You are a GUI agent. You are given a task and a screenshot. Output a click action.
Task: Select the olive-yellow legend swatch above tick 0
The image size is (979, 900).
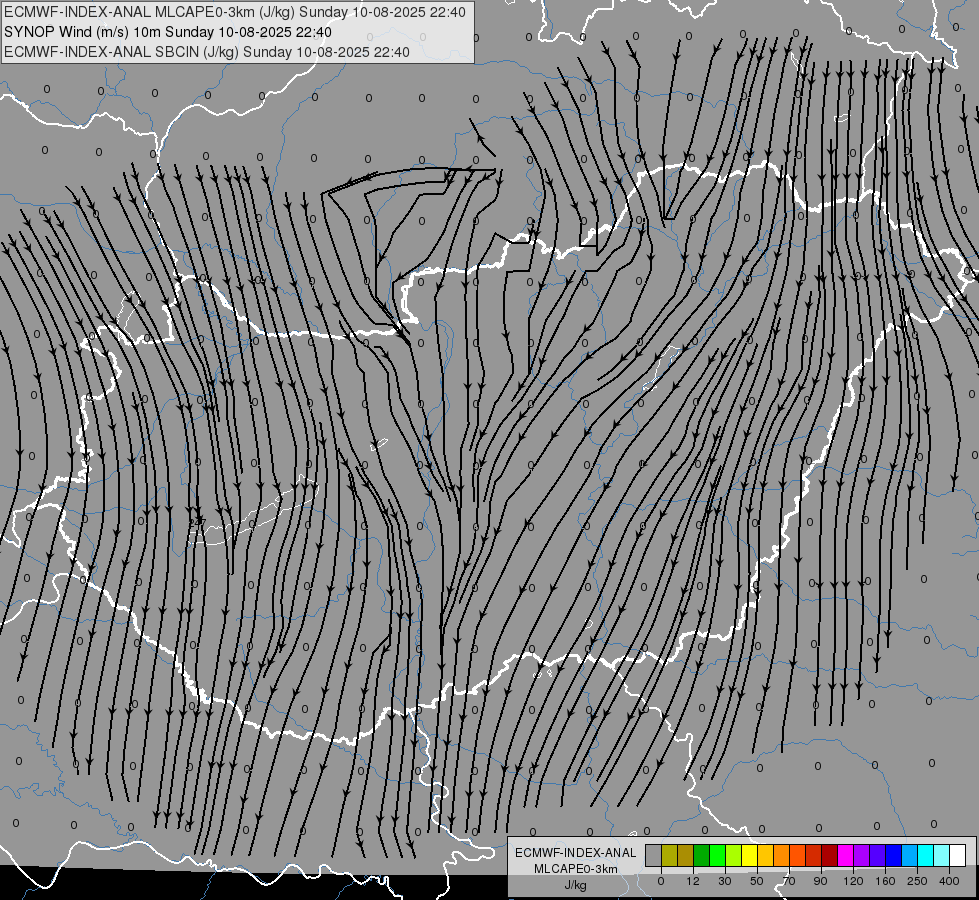tap(669, 856)
